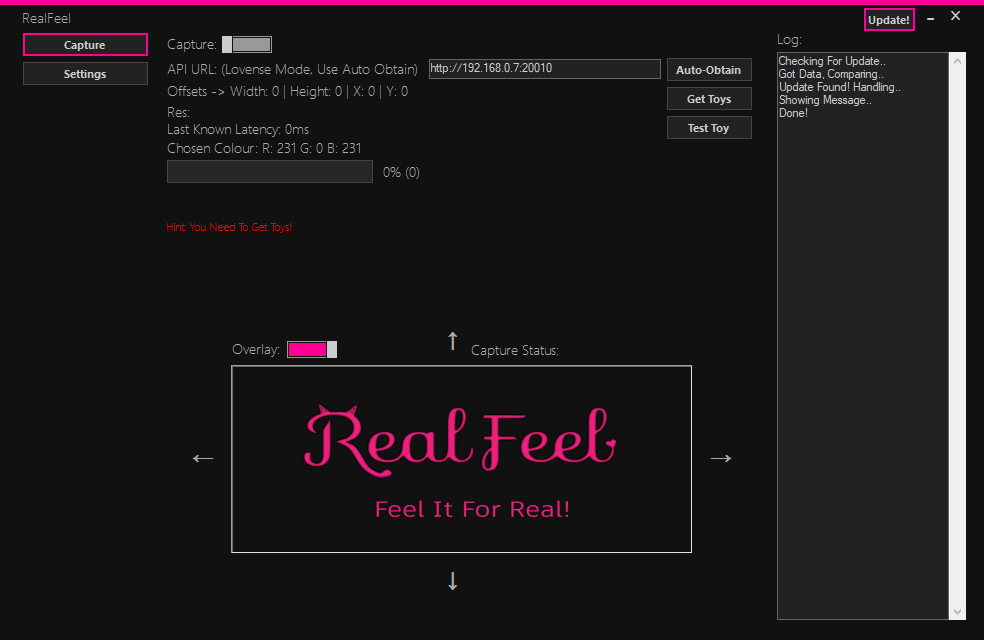Click the intensity progress bar
This screenshot has height=640, width=984.
pos(270,172)
